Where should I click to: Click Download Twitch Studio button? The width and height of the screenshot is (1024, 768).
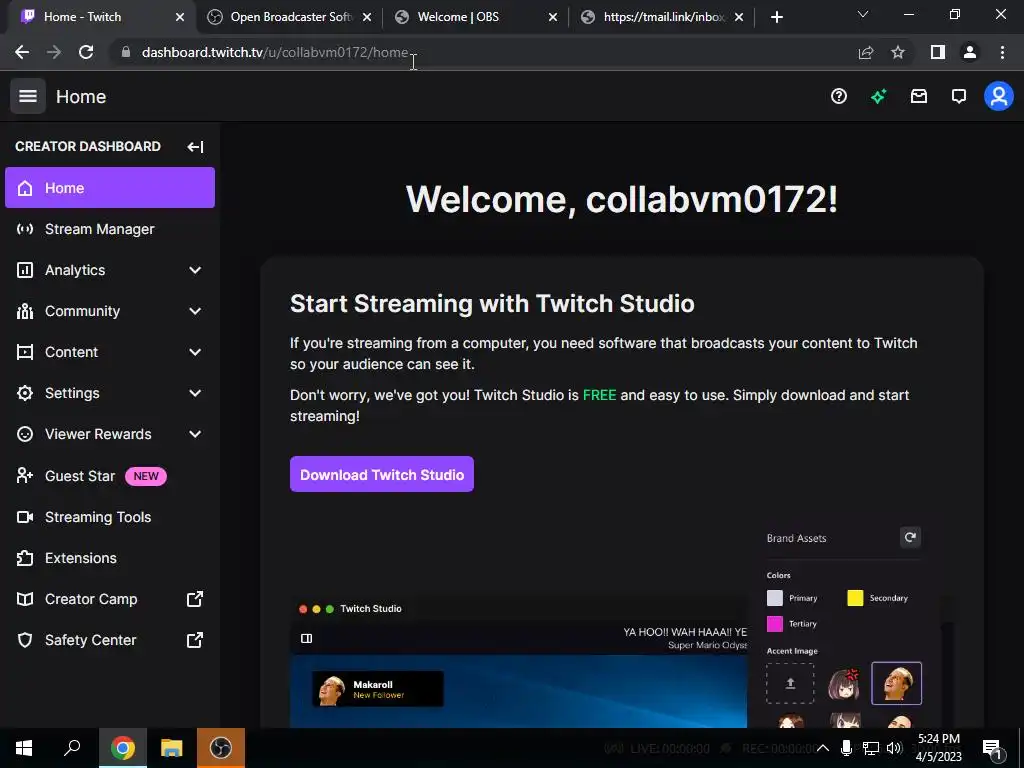click(x=381, y=474)
